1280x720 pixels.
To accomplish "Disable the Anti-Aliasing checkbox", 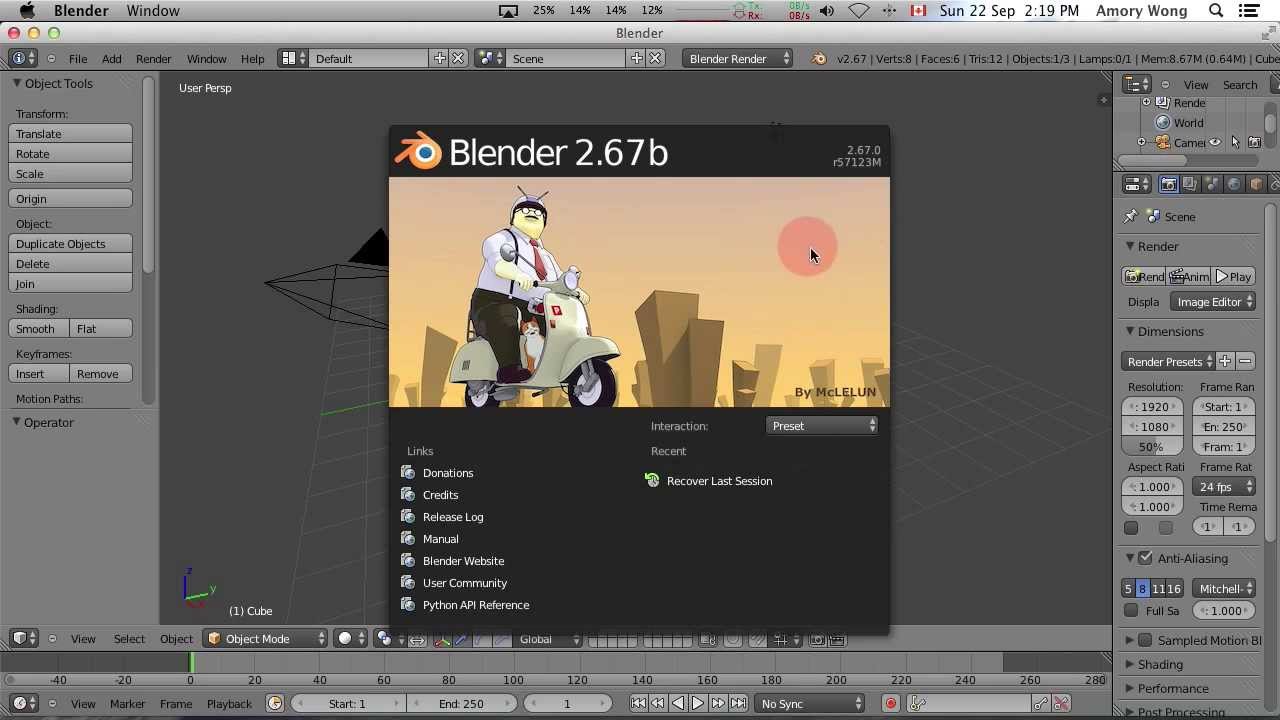I will point(1145,558).
